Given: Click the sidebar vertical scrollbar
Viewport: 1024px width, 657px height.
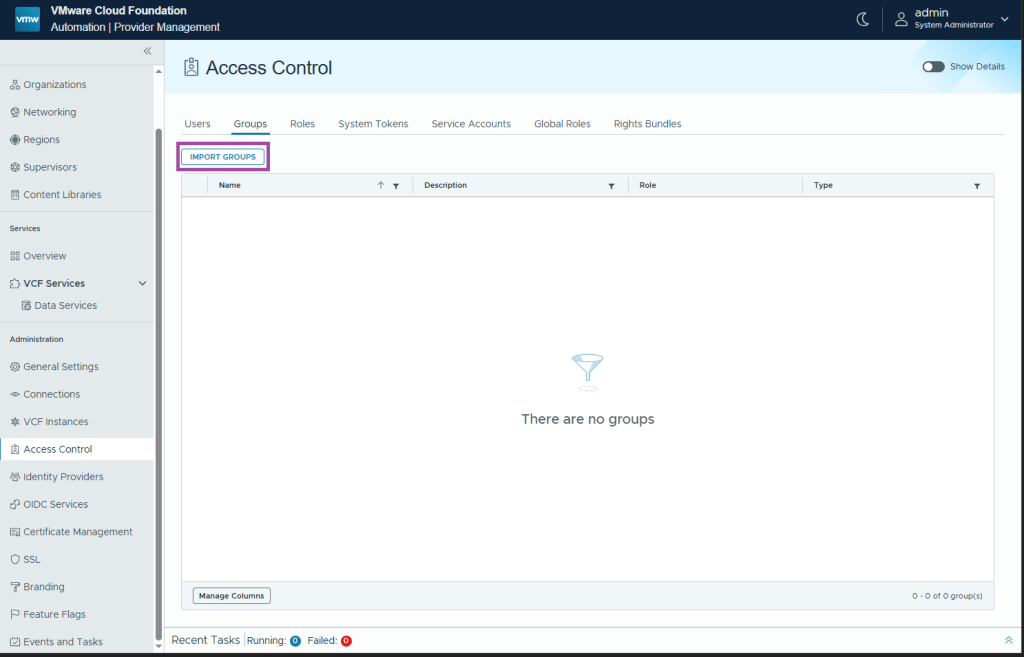Looking at the screenshot, I should (158, 380).
